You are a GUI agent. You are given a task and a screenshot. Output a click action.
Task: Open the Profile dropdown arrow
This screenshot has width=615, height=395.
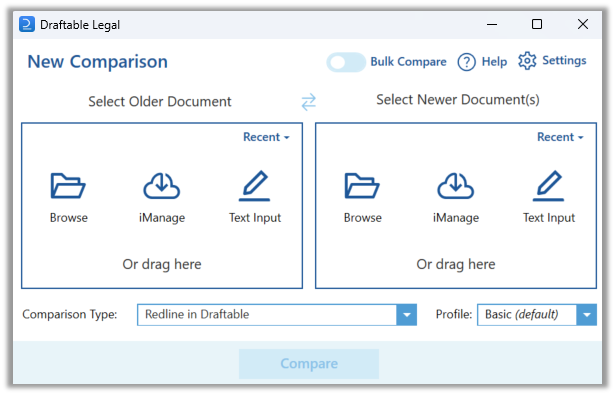(x=587, y=315)
